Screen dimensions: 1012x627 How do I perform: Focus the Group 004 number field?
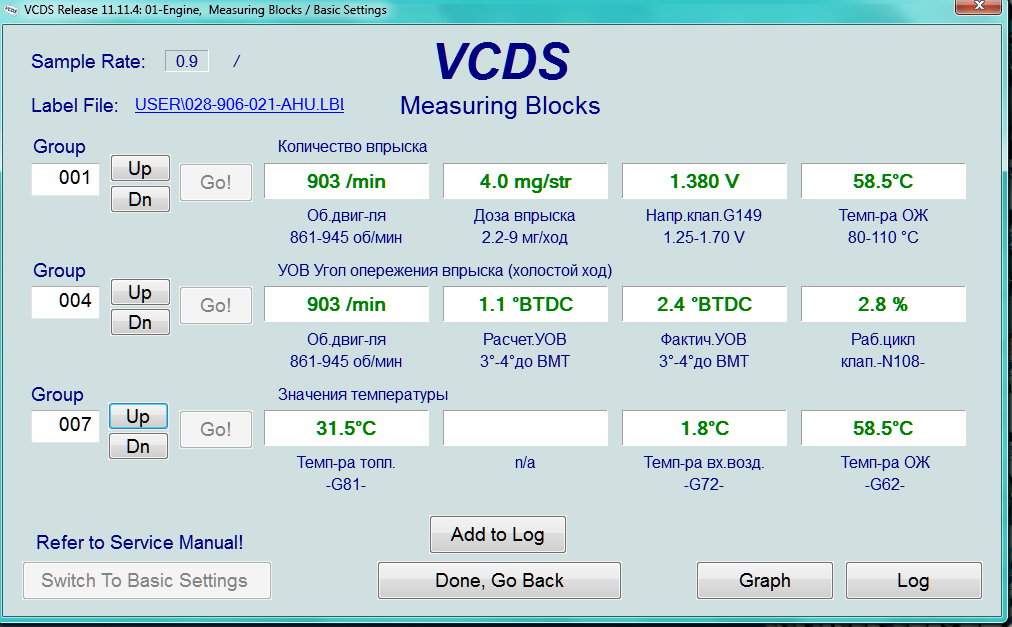[66, 301]
